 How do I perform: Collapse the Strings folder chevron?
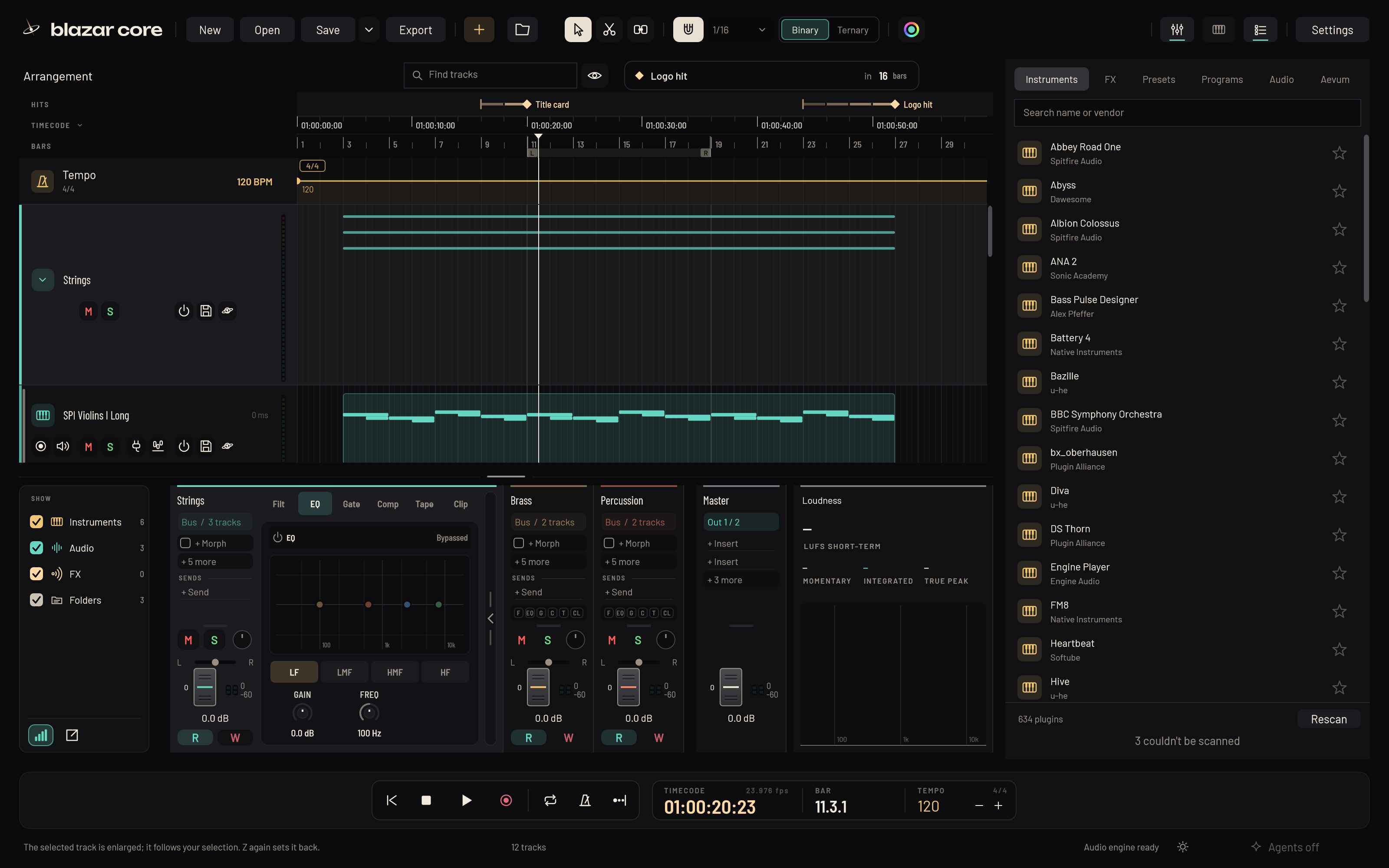pyautogui.click(x=43, y=280)
